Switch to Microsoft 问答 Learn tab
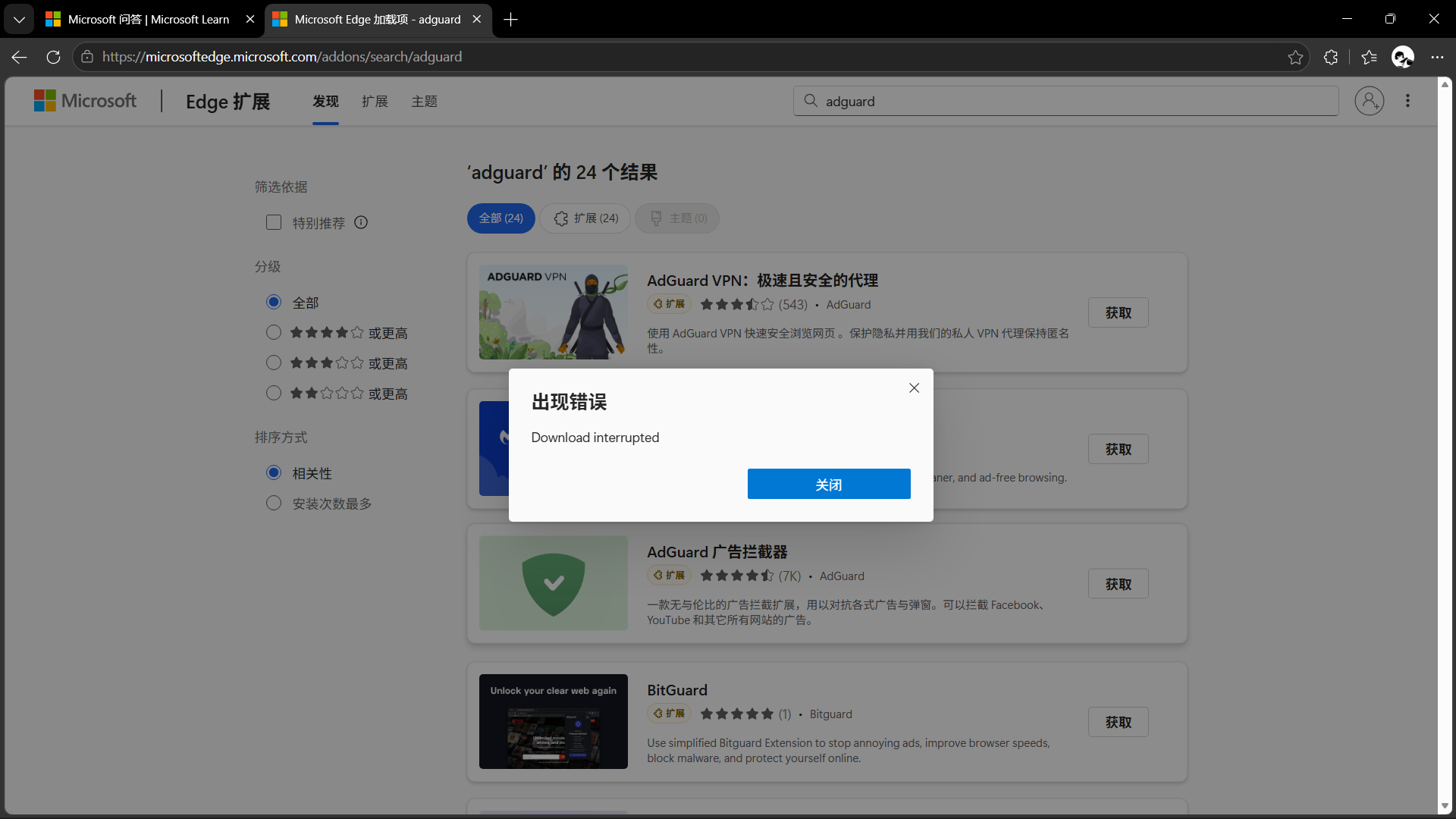 click(149, 20)
